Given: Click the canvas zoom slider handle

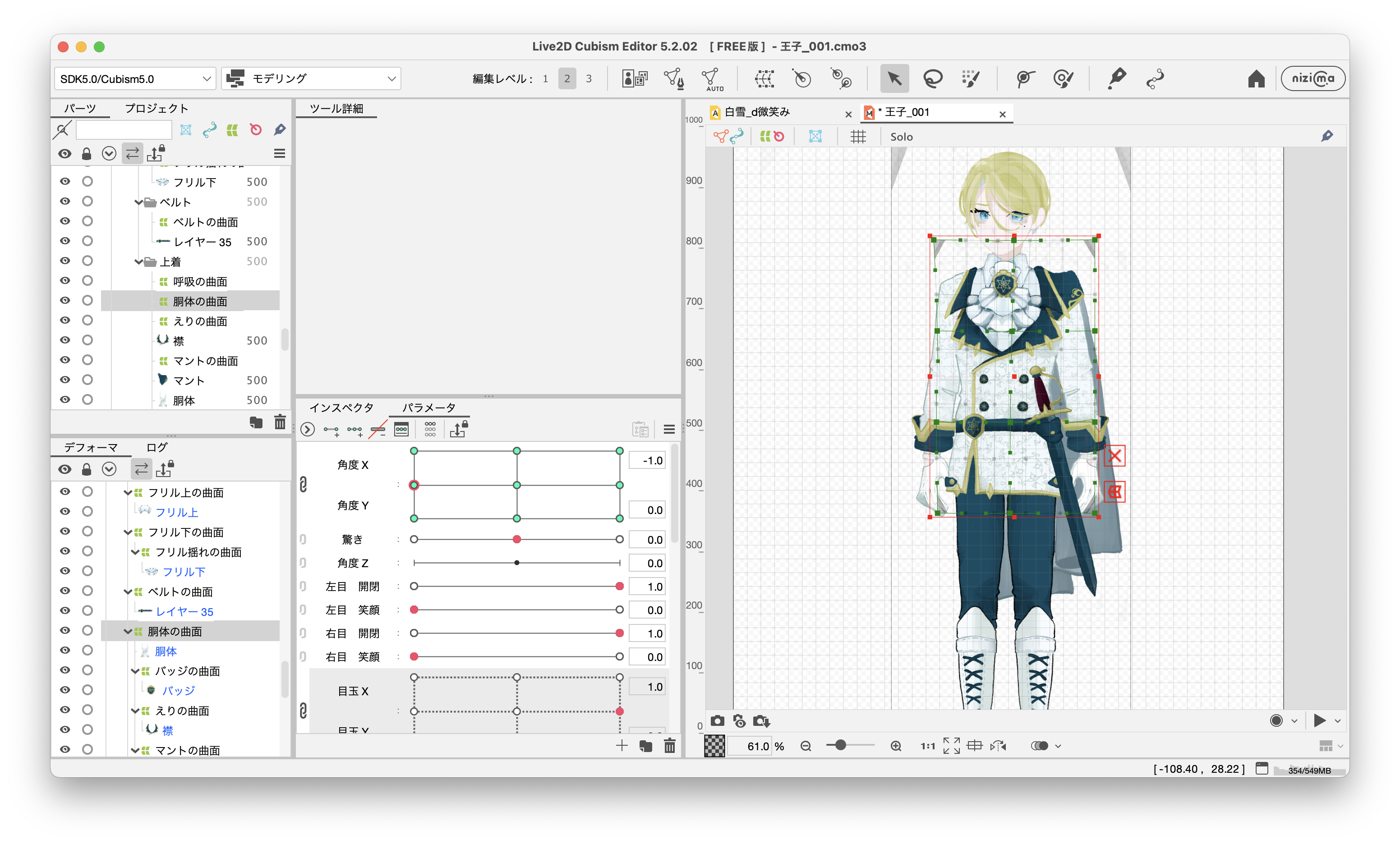Looking at the screenshot, I should (x=840, y=745).
